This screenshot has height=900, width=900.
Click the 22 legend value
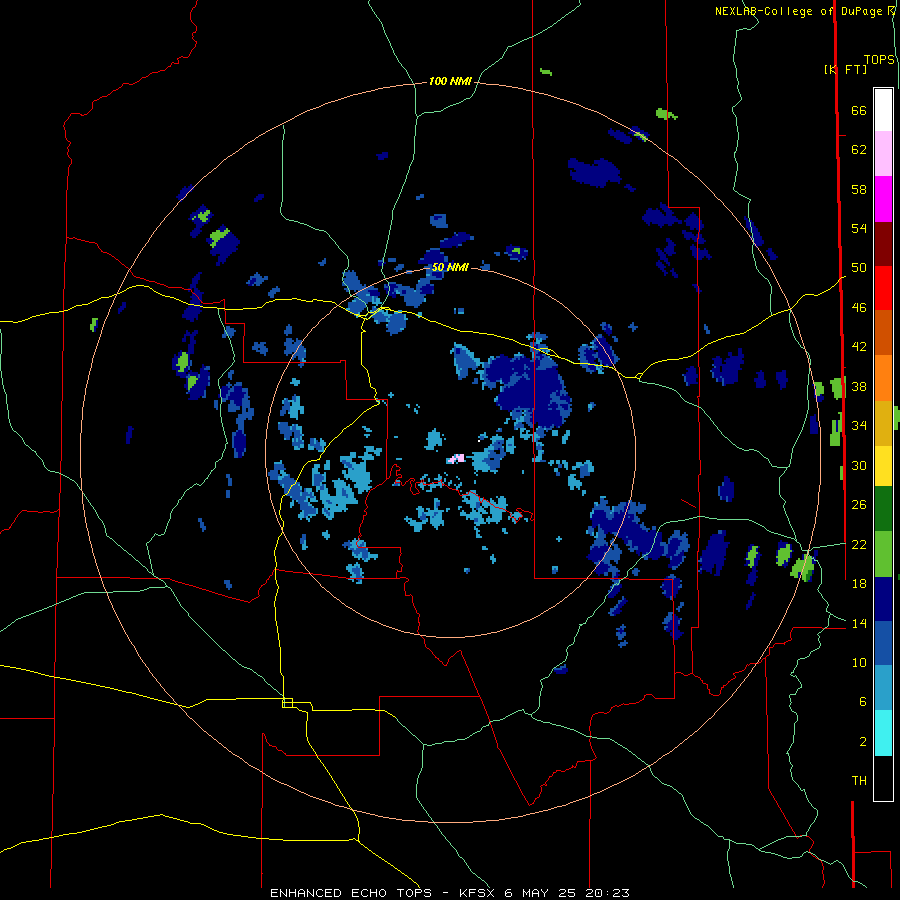click(859, 544)
